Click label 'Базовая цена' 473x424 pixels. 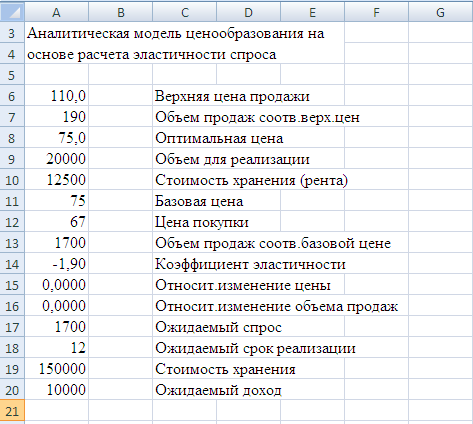click(199, 201)
